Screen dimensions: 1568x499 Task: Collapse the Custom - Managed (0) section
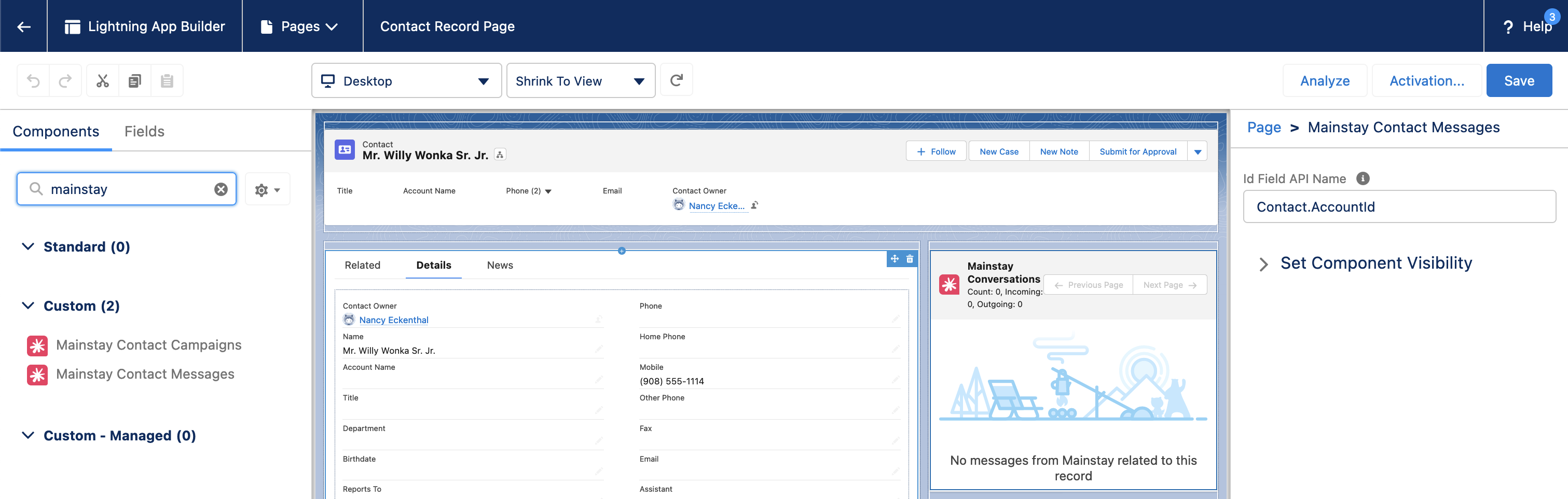(28, 435)
